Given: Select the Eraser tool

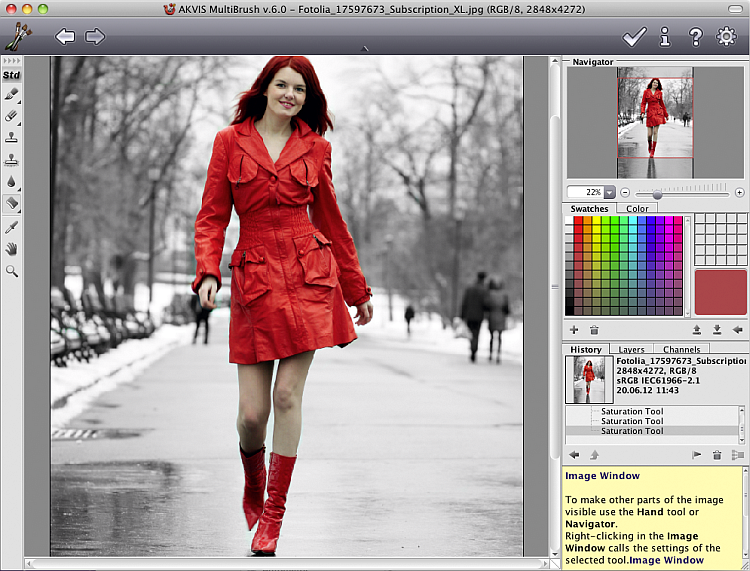Looking at the screenshot, I should coord(12,116).
